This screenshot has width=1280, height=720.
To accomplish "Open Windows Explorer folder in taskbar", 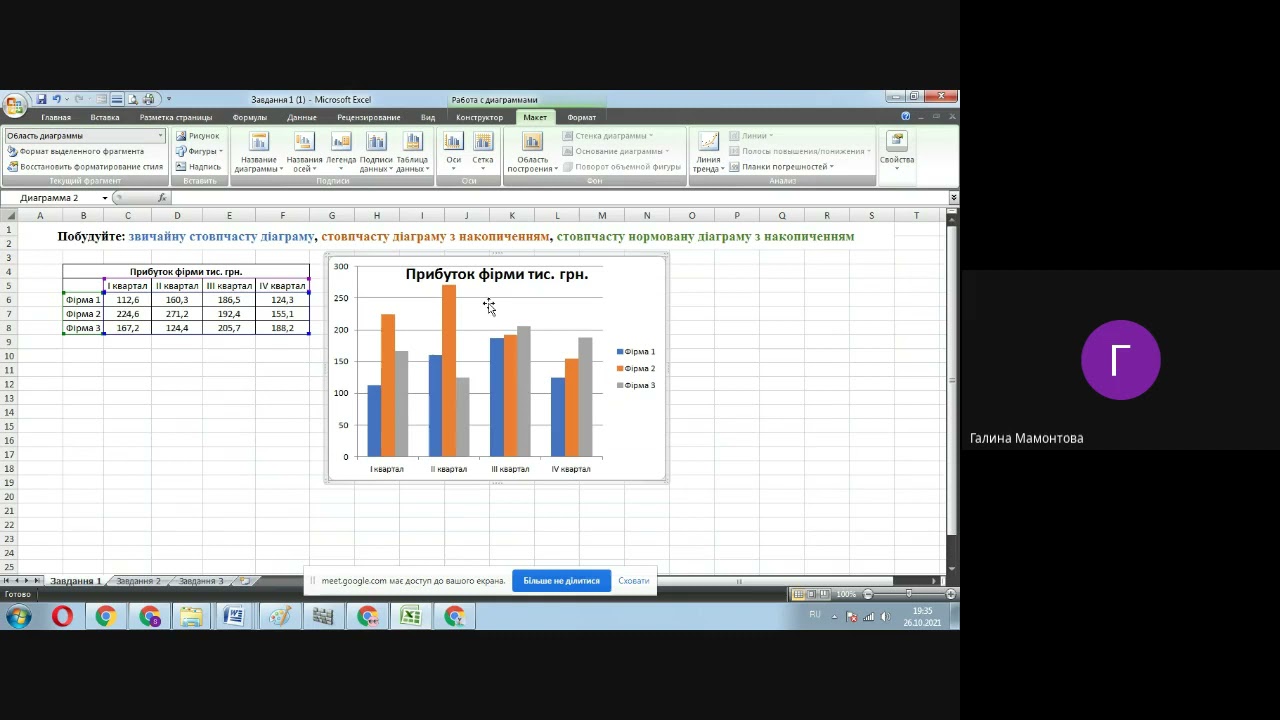I will [191, 616].
